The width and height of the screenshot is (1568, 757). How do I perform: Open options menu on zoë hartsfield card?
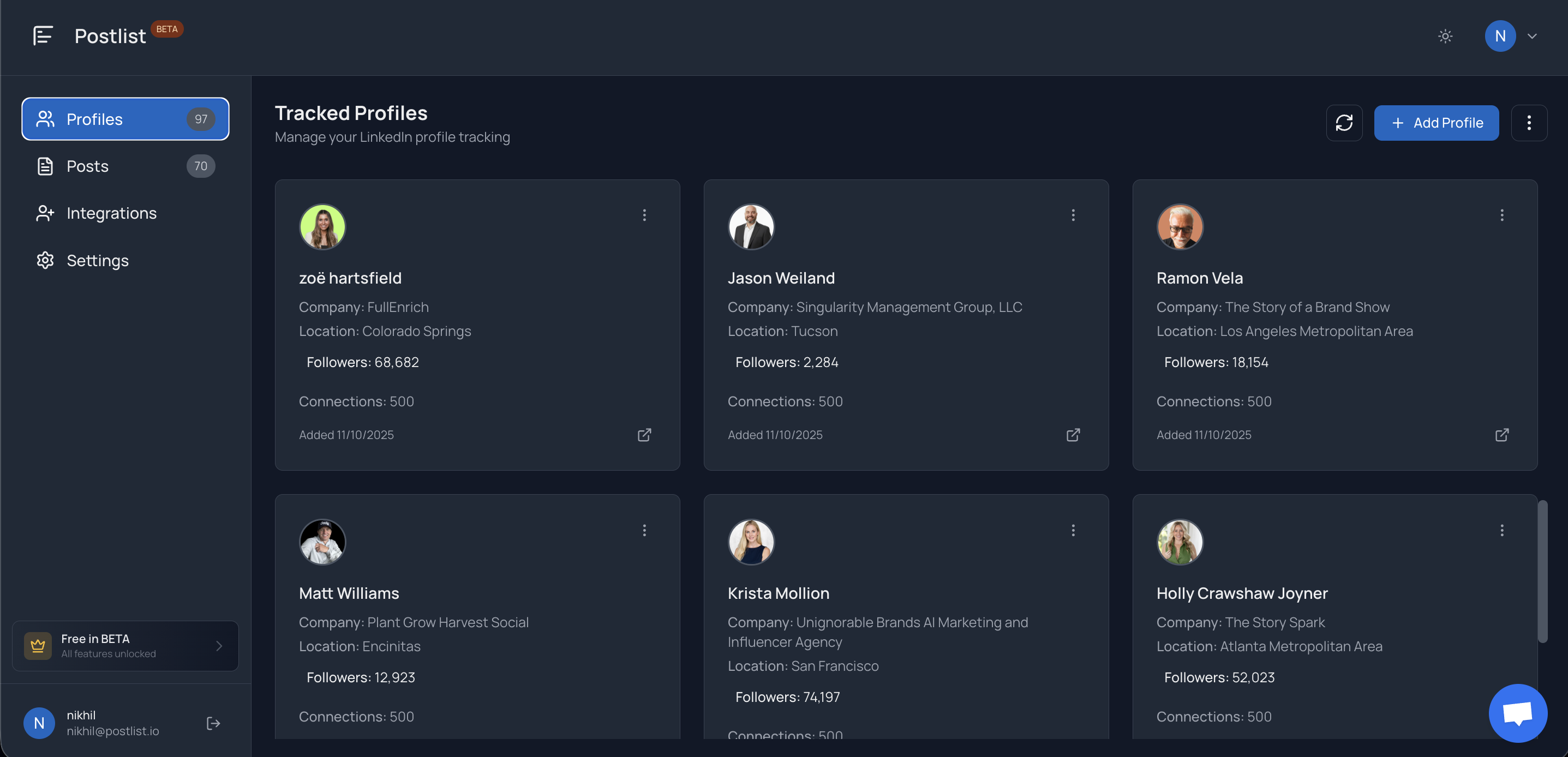click(x=644, y=215)
